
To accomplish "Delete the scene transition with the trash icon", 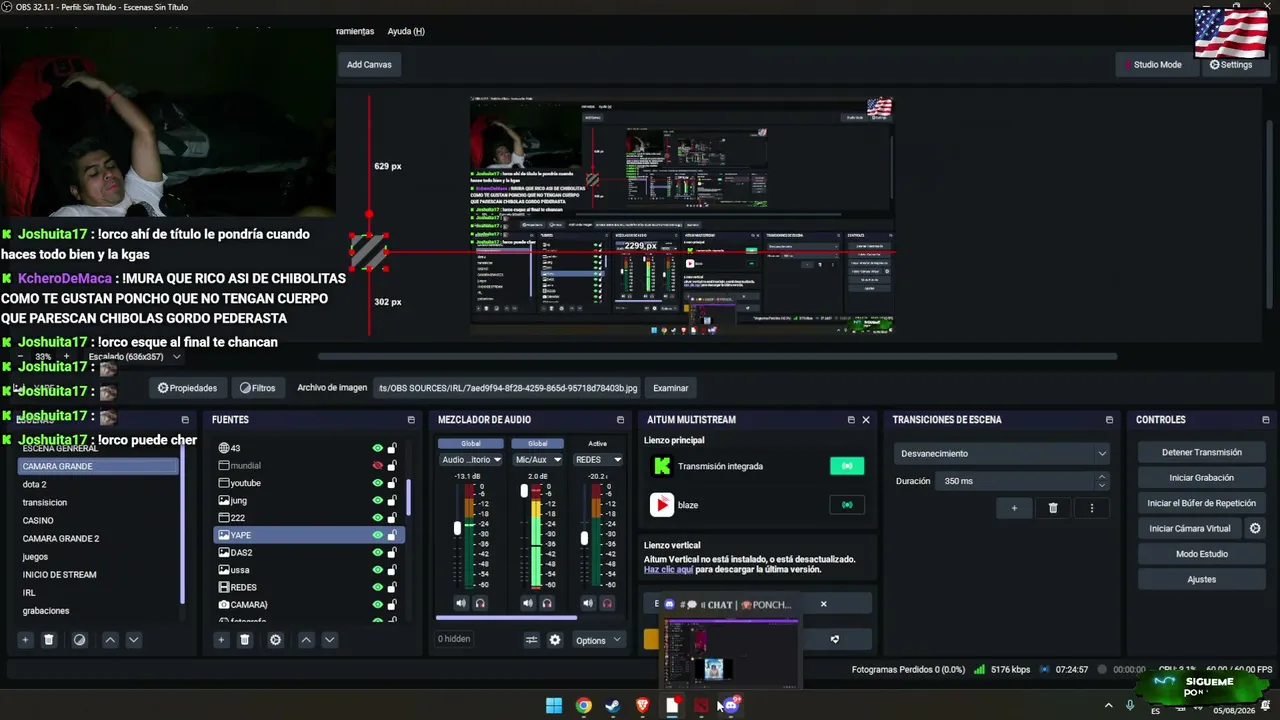I will [x=1053, y=508].
